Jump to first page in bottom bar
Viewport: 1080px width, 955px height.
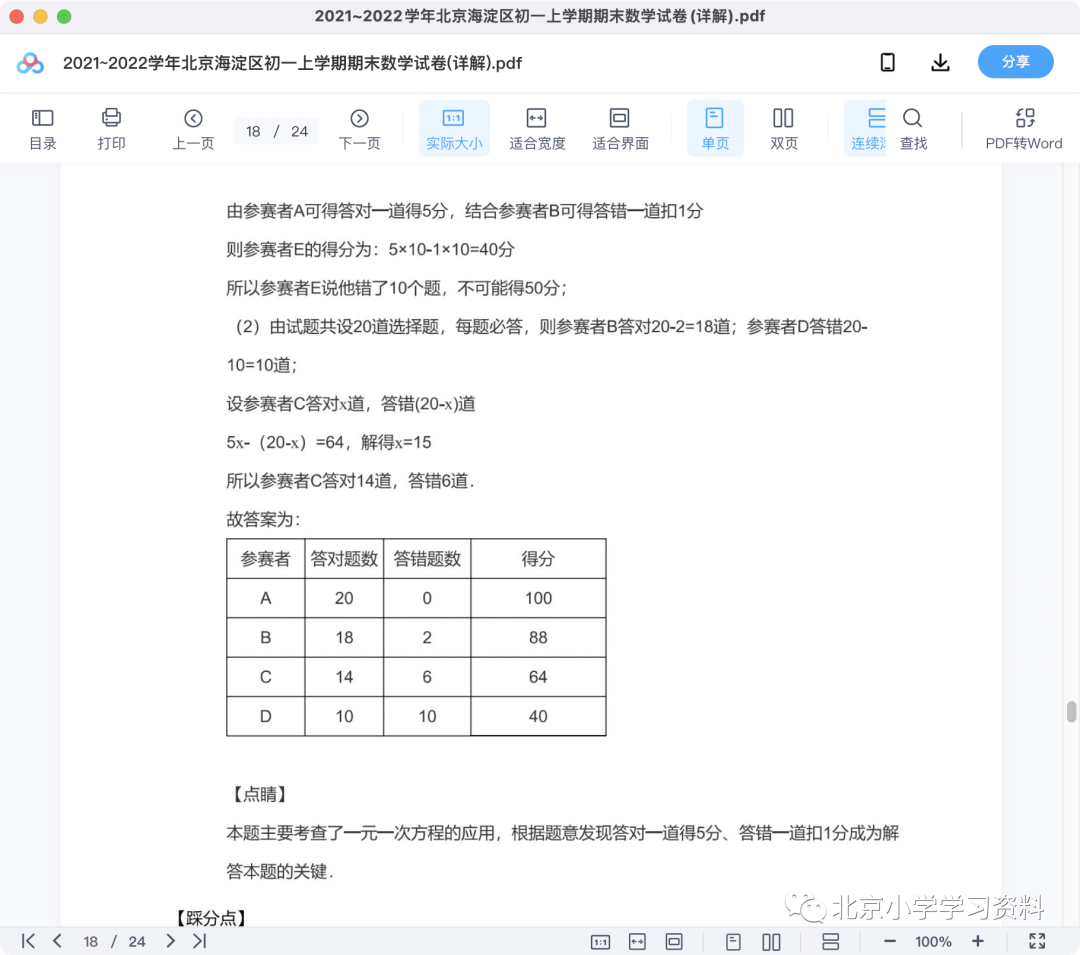28,941
